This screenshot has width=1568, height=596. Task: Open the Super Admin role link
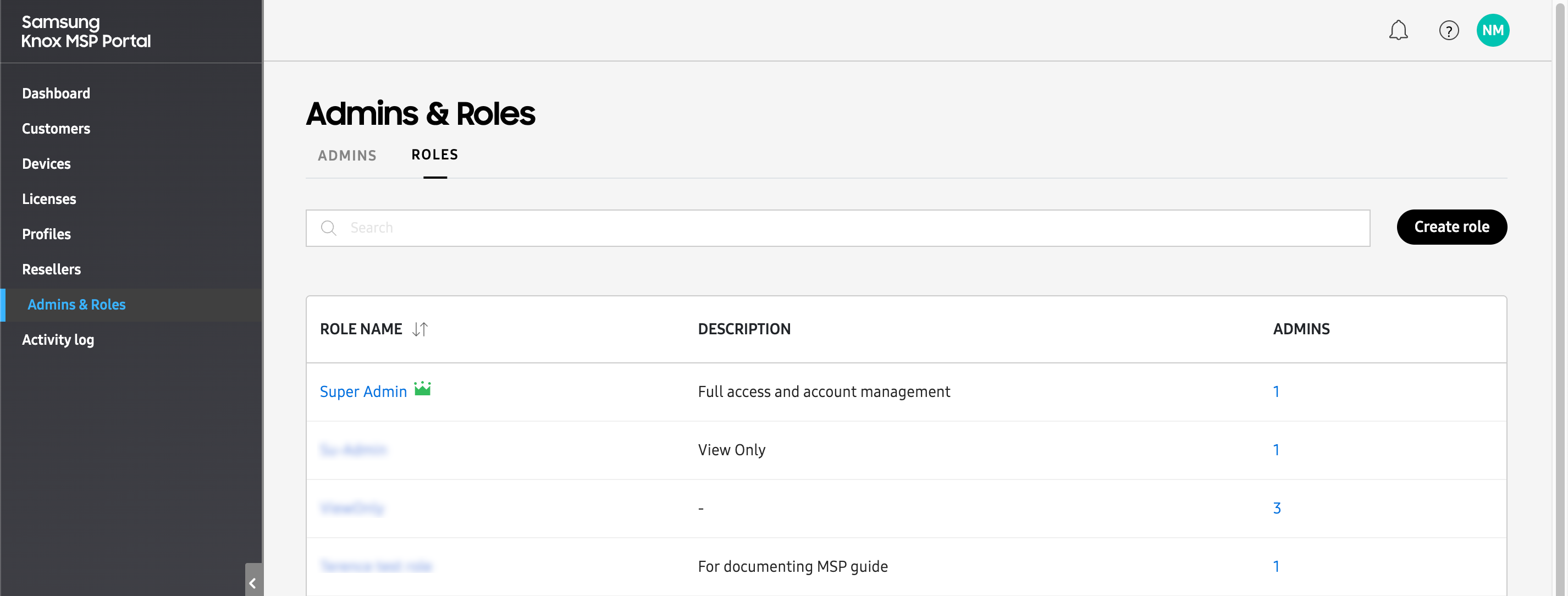pos(363,391)
